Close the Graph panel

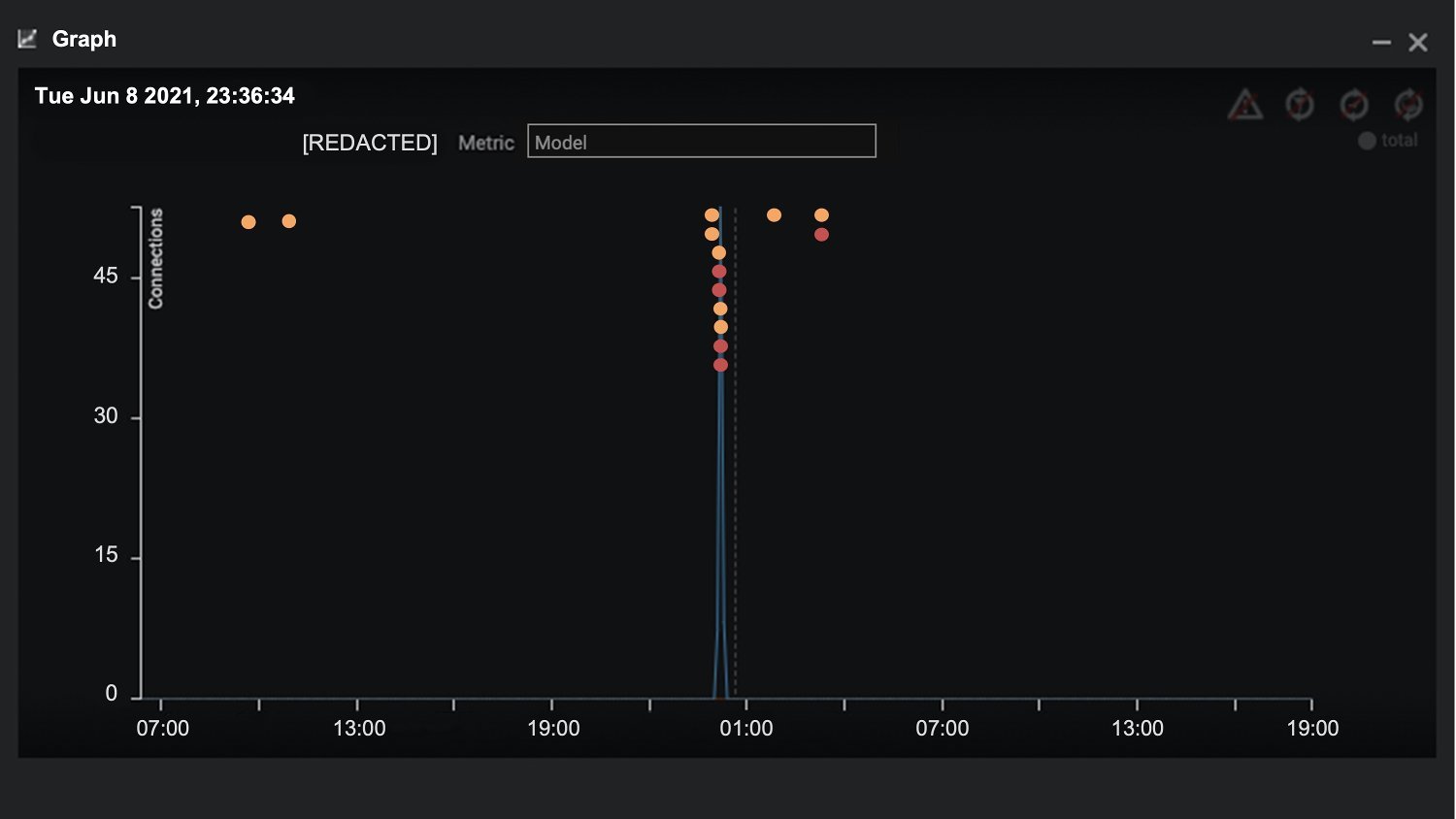[1418, 43]
